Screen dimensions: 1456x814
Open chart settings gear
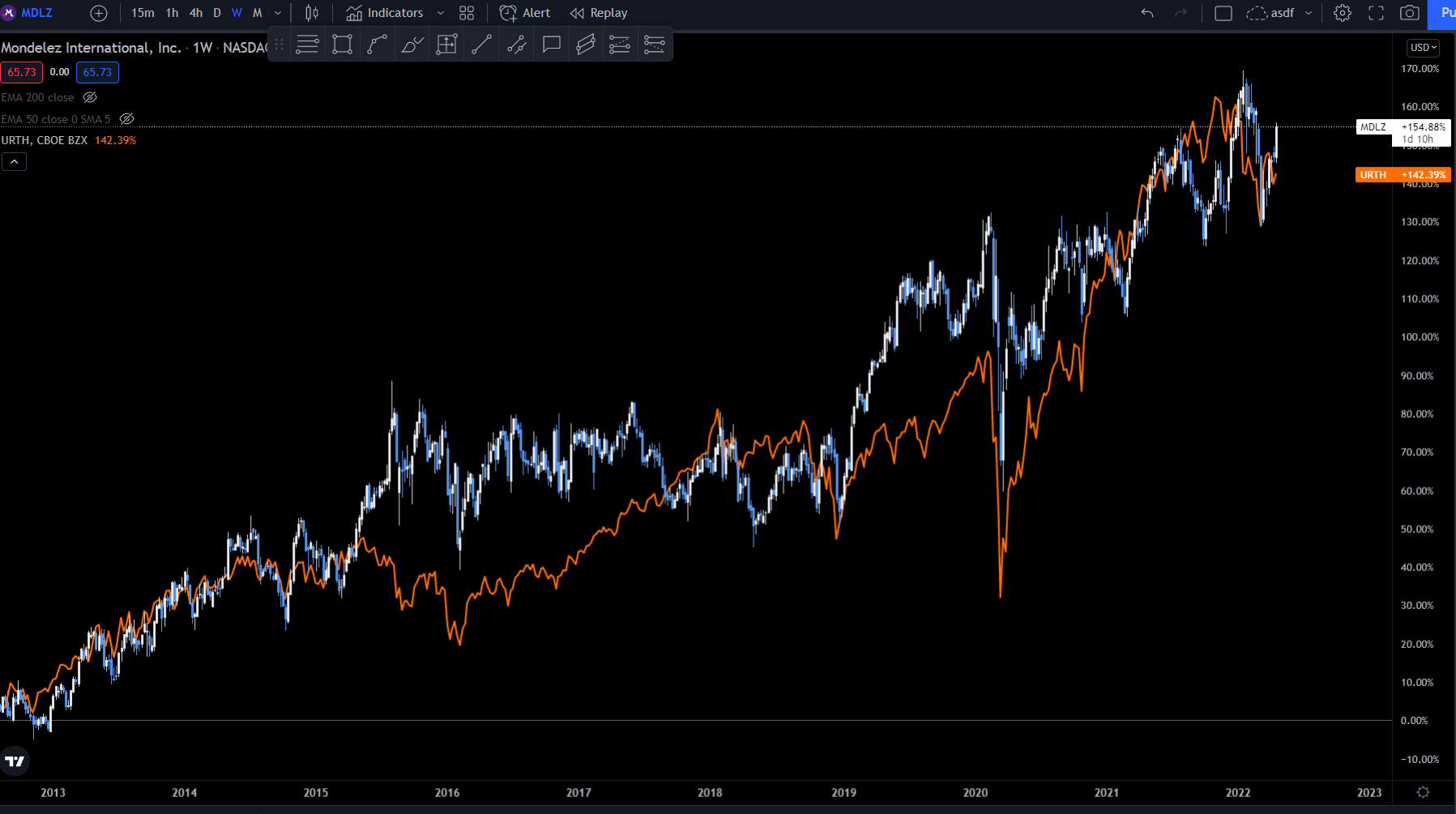[1343, 13]
